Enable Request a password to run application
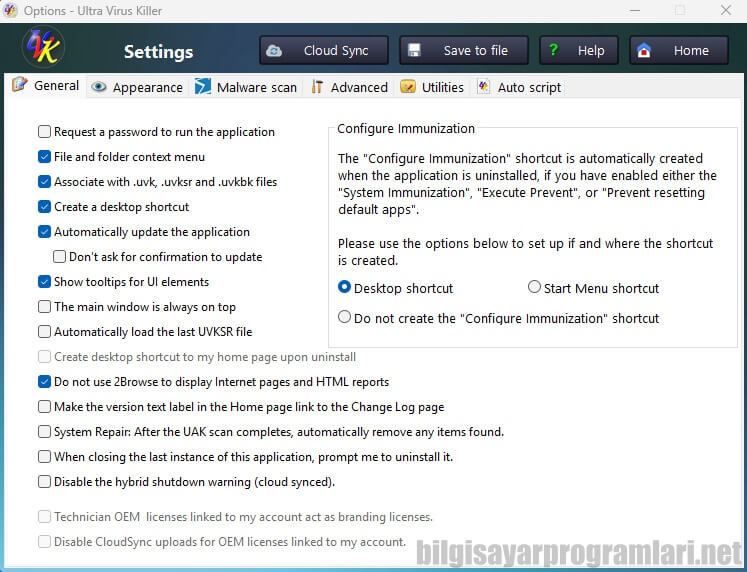The image size is (747, 572). (44, 131)
